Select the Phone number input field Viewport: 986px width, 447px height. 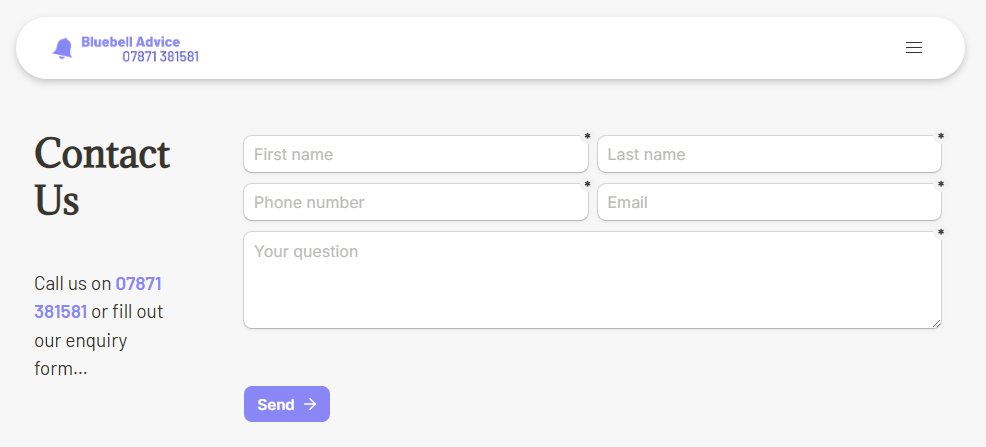coord(415,202)
